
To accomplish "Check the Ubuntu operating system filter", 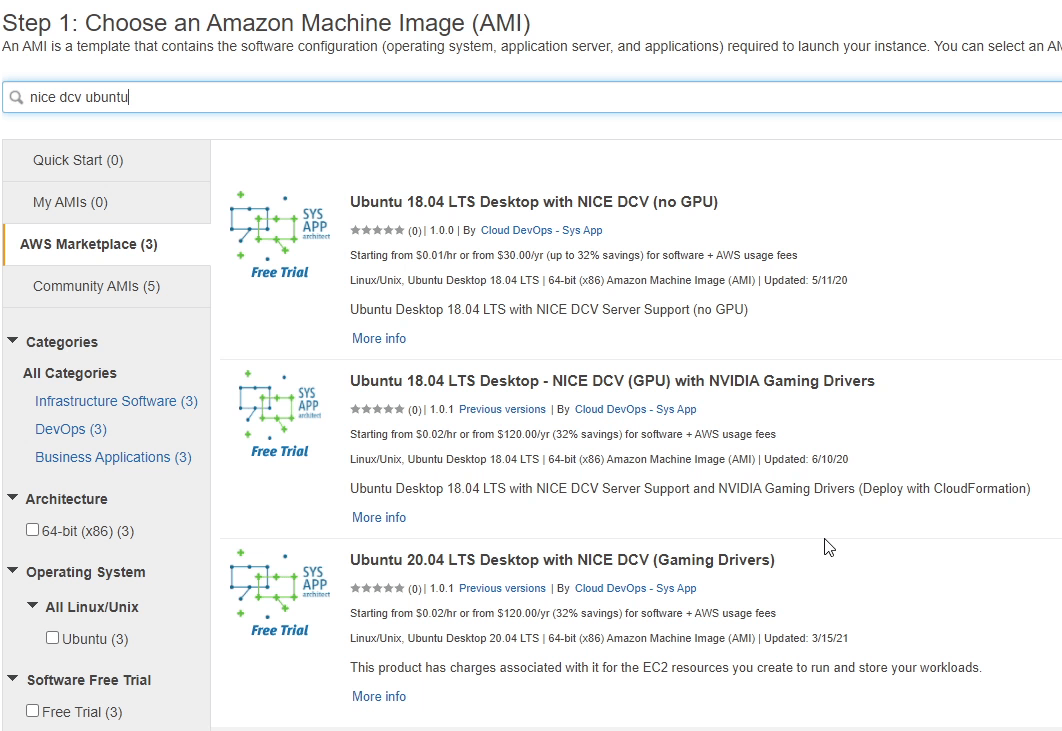I will pyautogui.click(x=51, y=637).
